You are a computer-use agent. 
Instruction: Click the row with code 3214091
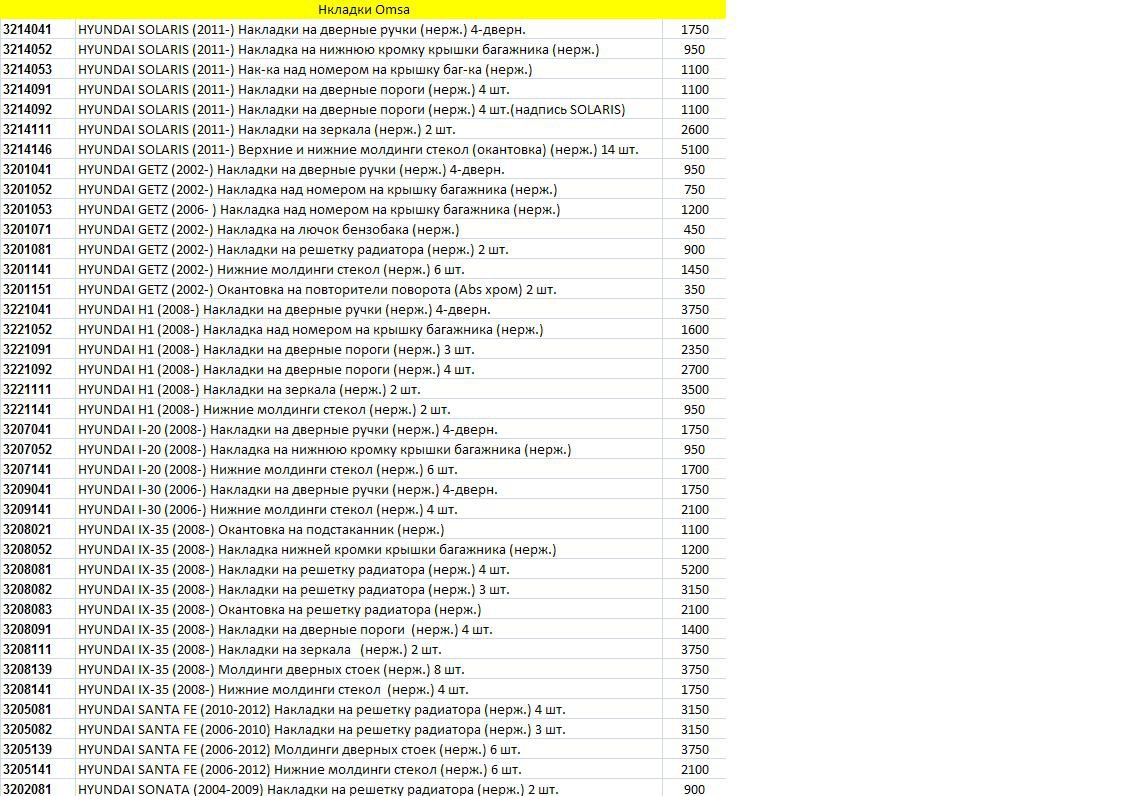363,90
